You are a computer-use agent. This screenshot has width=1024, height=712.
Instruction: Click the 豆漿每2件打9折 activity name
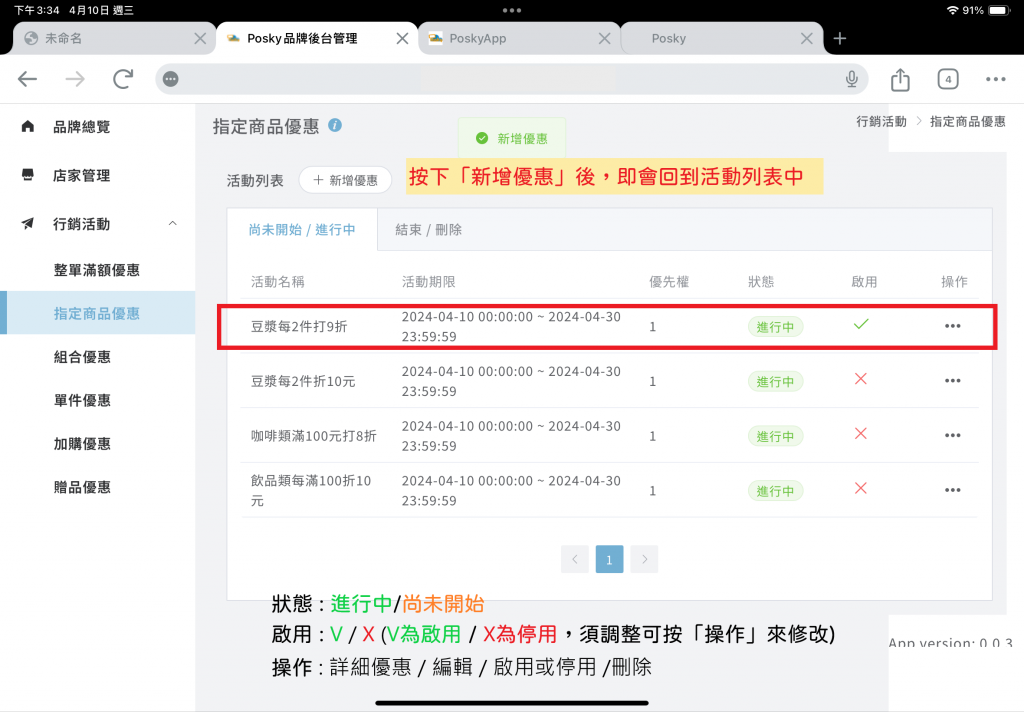pos(299,327)
